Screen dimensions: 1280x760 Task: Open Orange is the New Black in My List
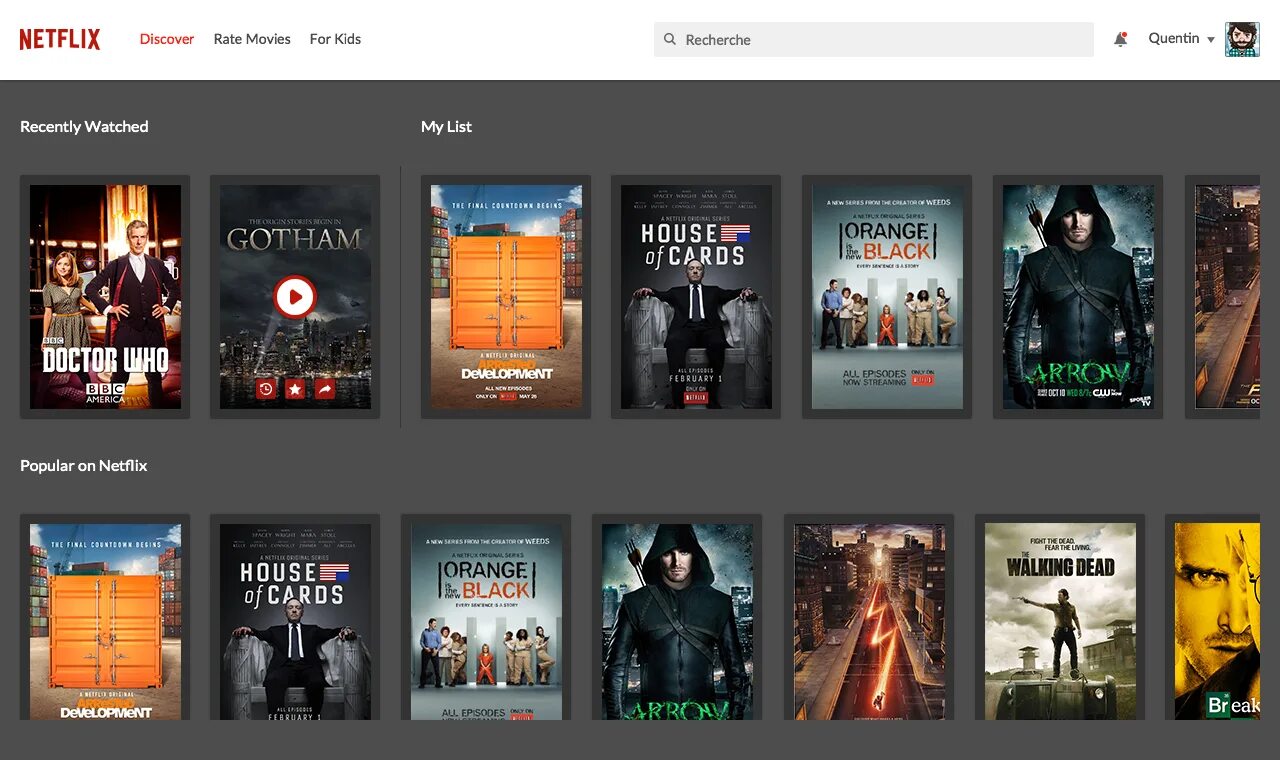coord(887,297)
